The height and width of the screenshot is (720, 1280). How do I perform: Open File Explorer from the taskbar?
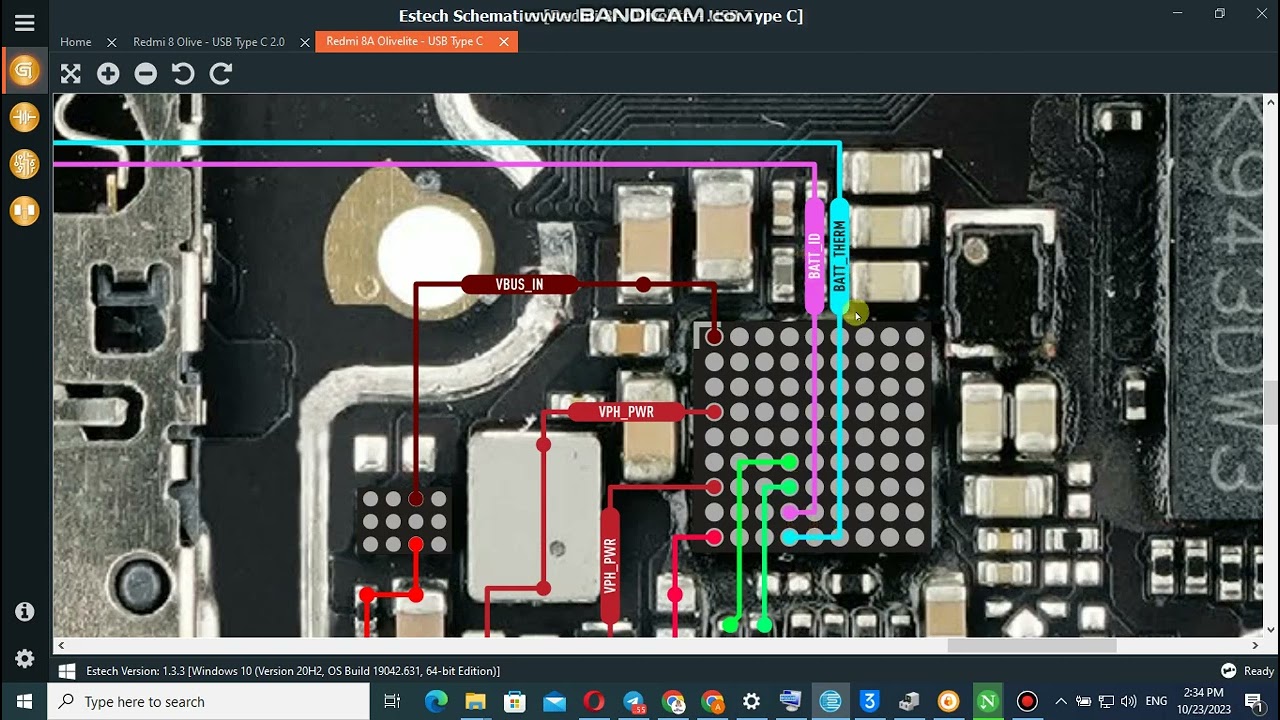[476, 701]
